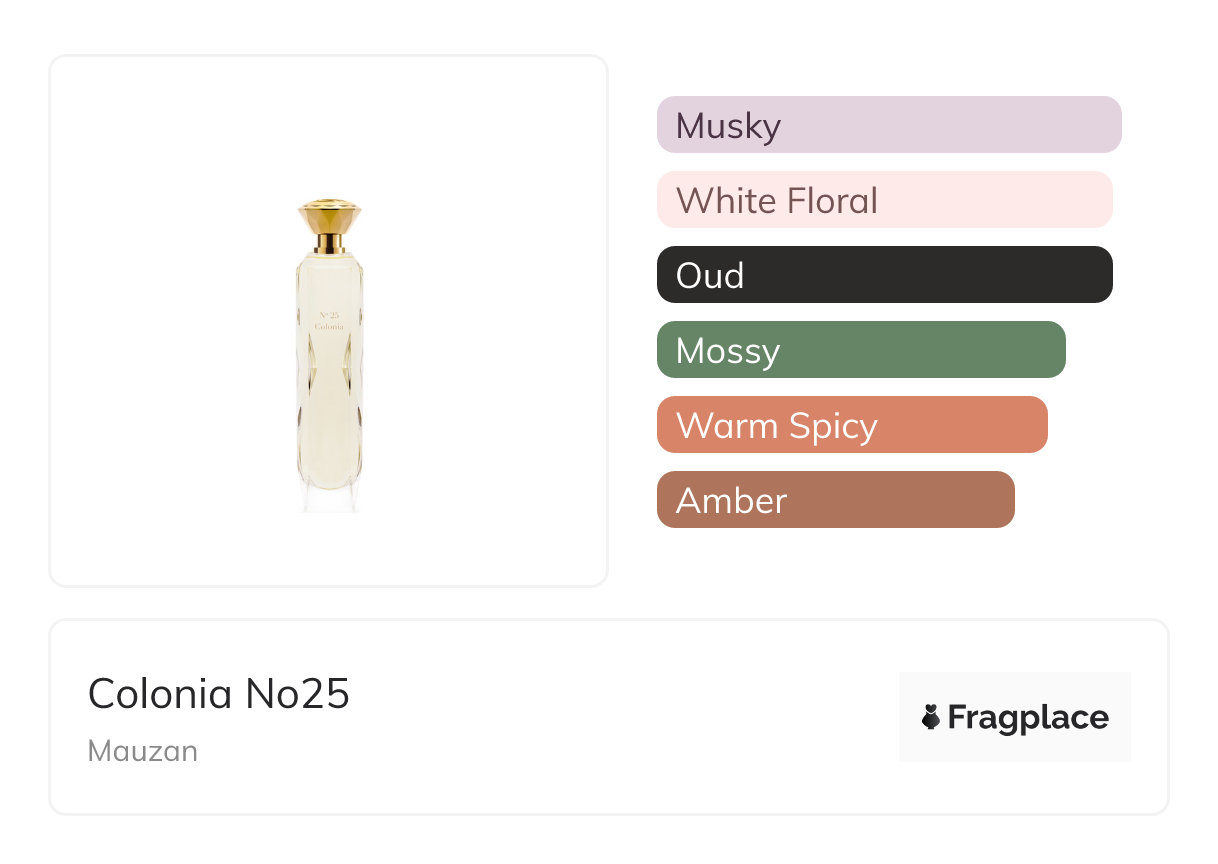Select the White Floral accord bar
Image resolution: width=1218 pixels, height=864 pixels.
884,200
